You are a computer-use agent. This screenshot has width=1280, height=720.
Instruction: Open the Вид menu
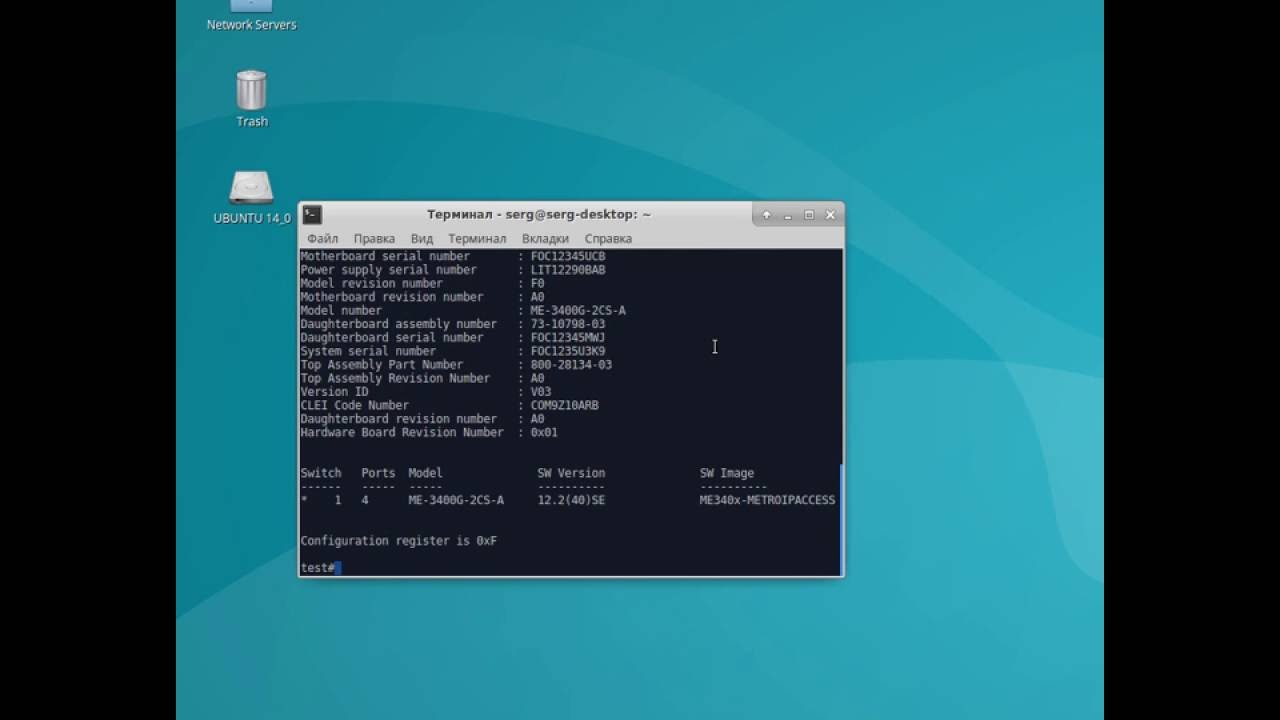(422, 239)
